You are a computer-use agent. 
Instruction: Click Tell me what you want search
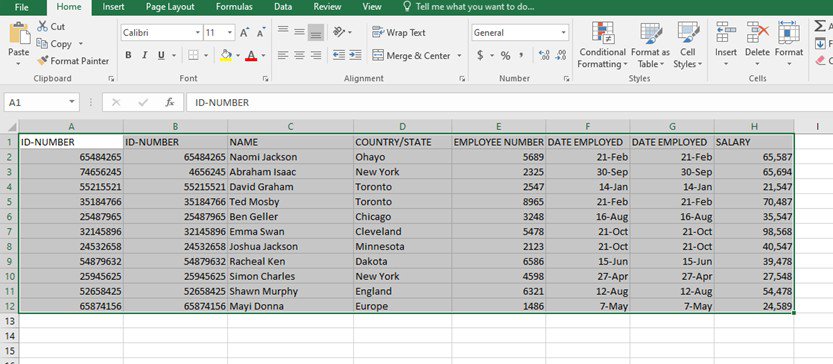(468, 7)
